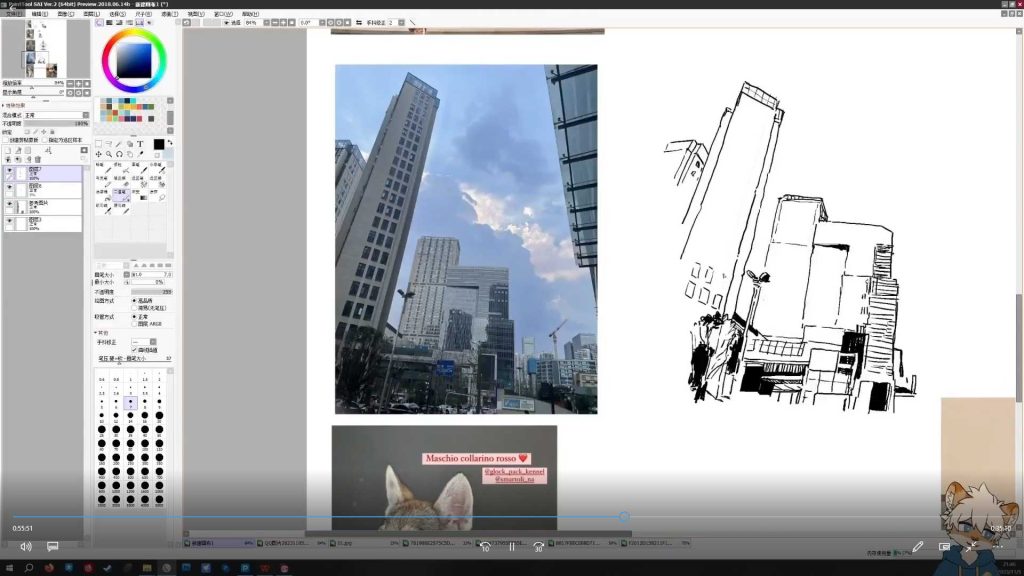Select the lasso selection tool
This screenshot has width=1024, height=576.
pyautogui.click(x=109, y=144)
